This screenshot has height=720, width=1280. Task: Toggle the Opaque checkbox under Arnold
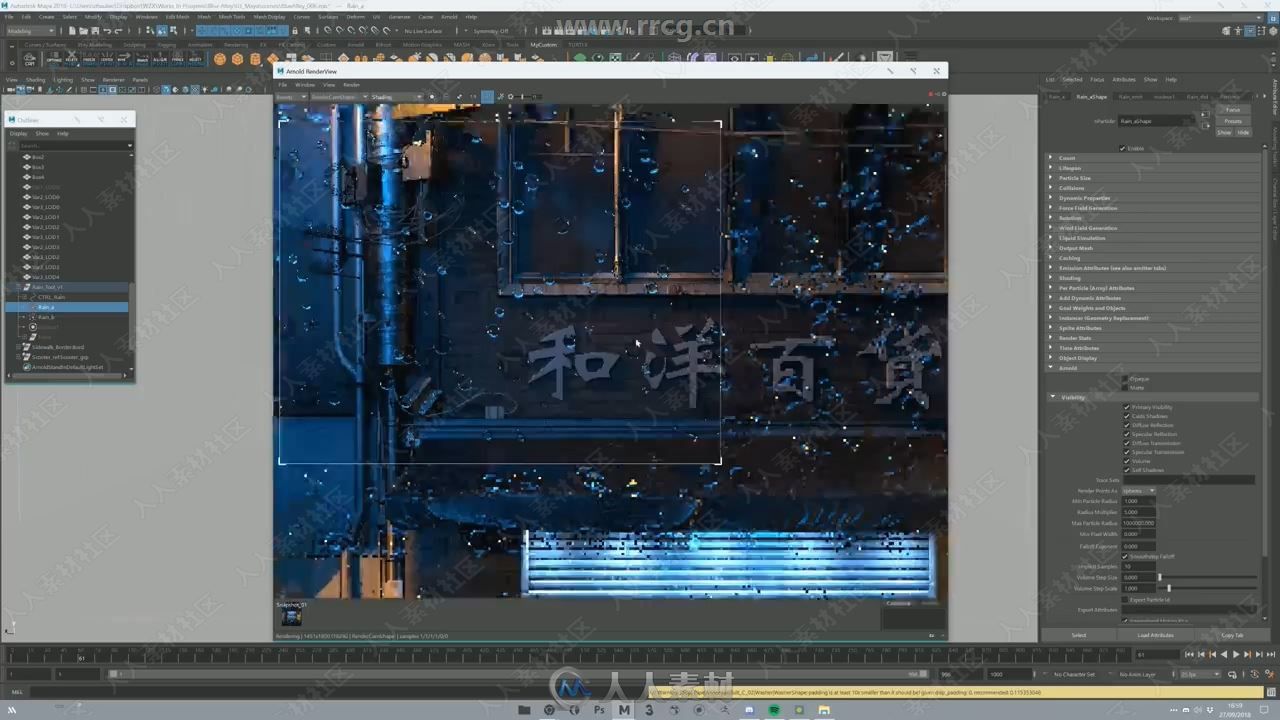click(x=1125, y=379)
